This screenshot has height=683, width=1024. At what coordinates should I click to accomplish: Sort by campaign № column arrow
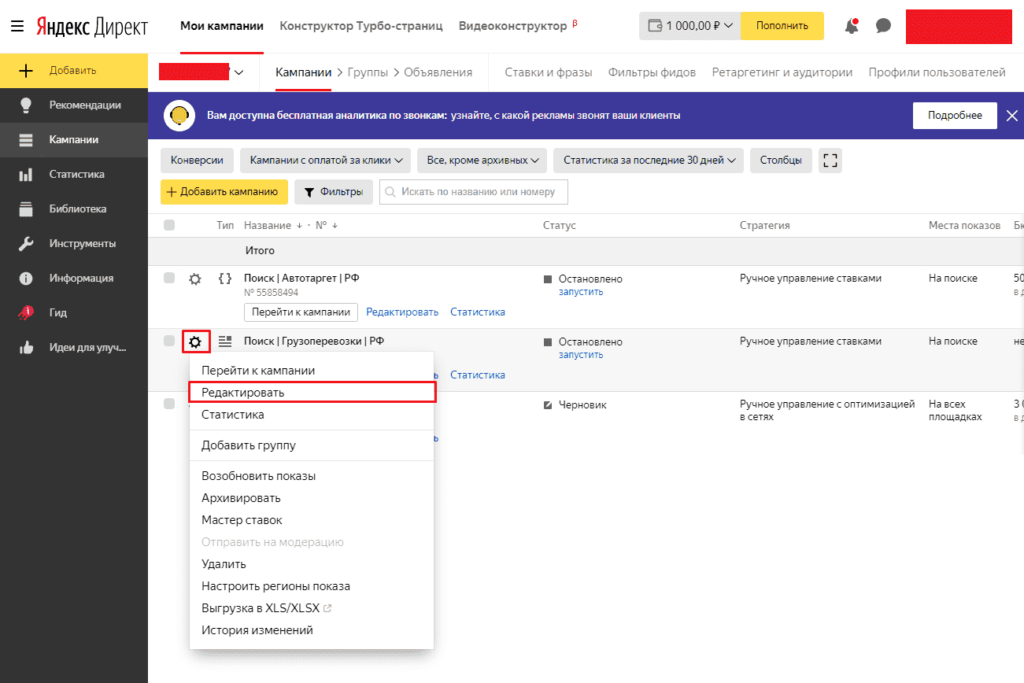click(334, 225)
